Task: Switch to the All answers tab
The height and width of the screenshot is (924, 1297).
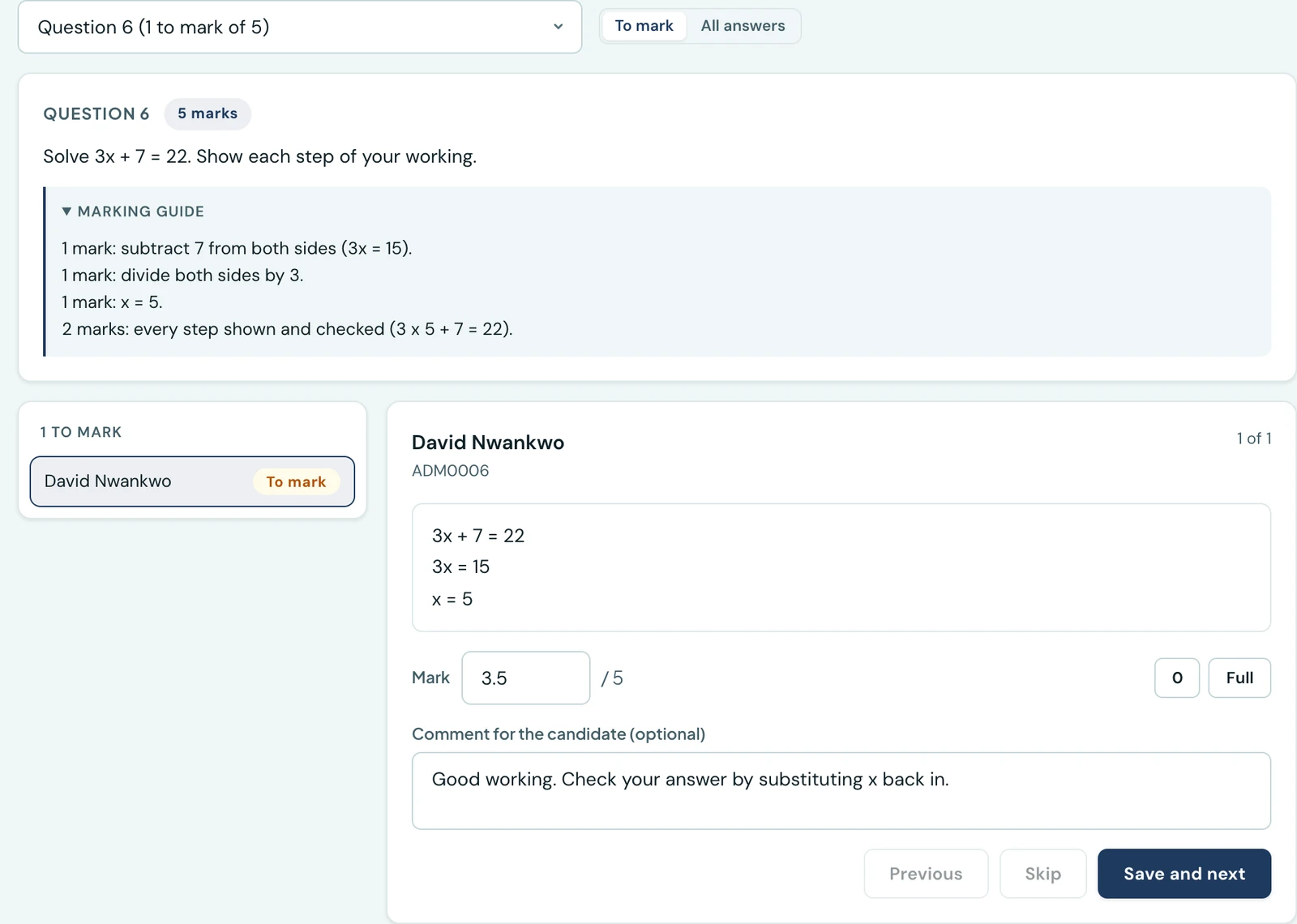Action: click(743, 26)
